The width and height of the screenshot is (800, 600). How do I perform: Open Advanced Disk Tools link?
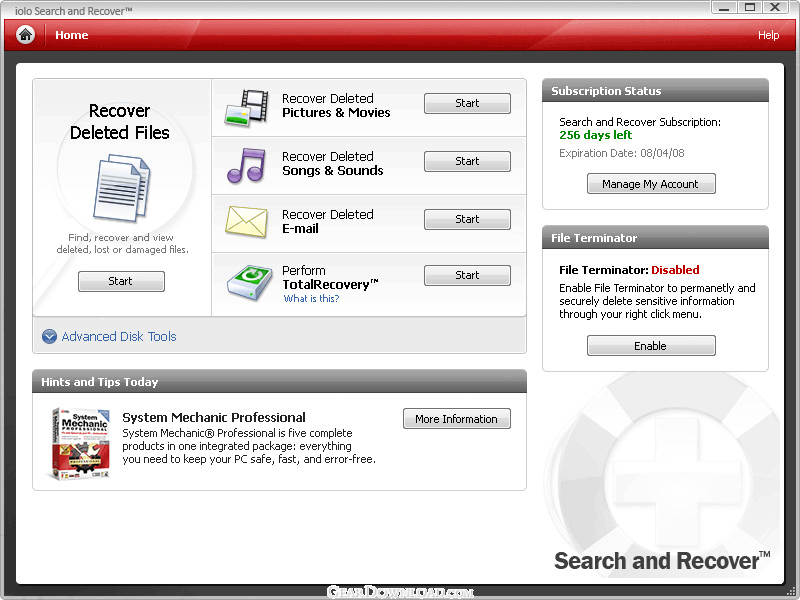(119, 337)
